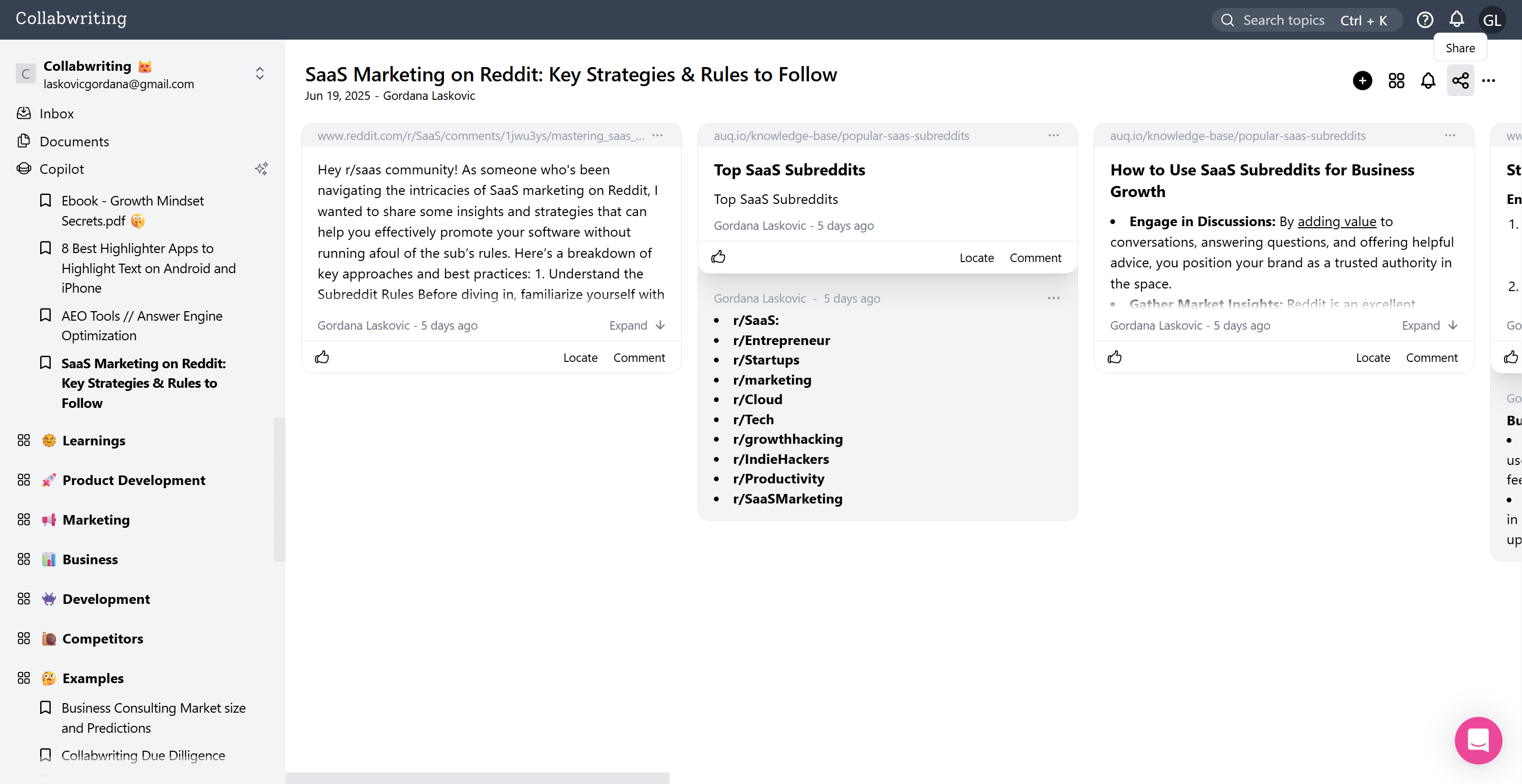This screenshot has height=784, width=1522.
Task: Open the Product Development collection
Action: [134, 480]
